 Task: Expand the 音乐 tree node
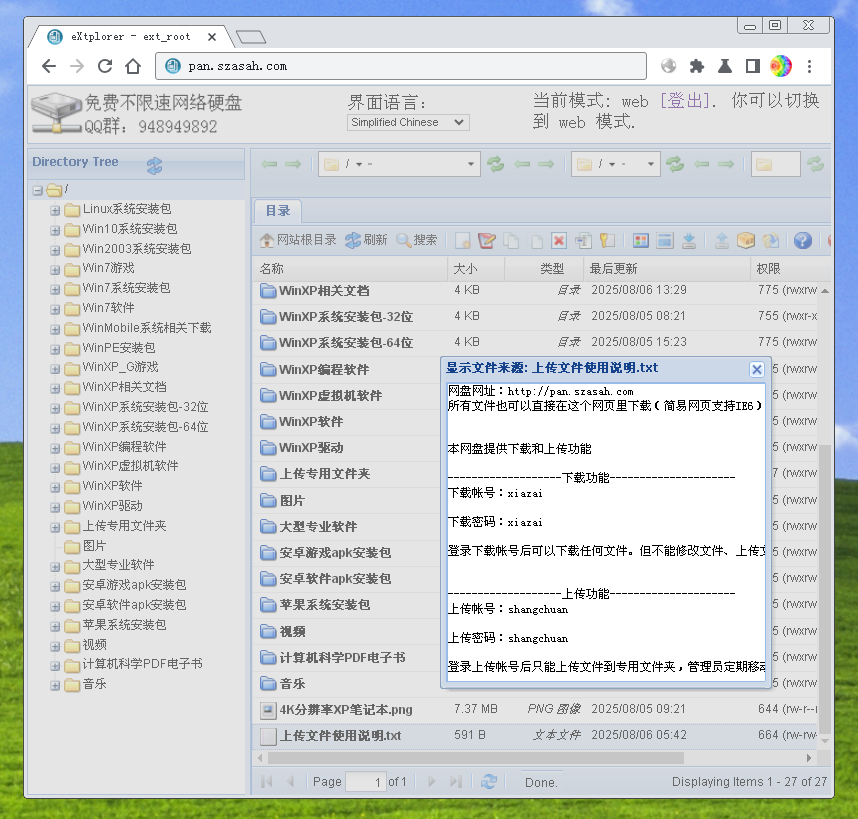point(55,686)
